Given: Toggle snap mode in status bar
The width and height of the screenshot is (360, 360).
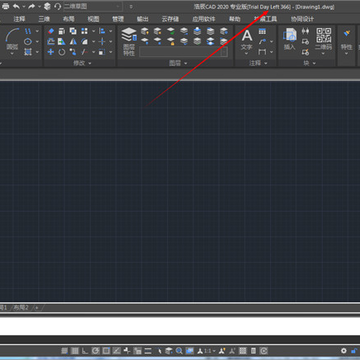Looking at the screenshot, I should [x=65, y=351].
